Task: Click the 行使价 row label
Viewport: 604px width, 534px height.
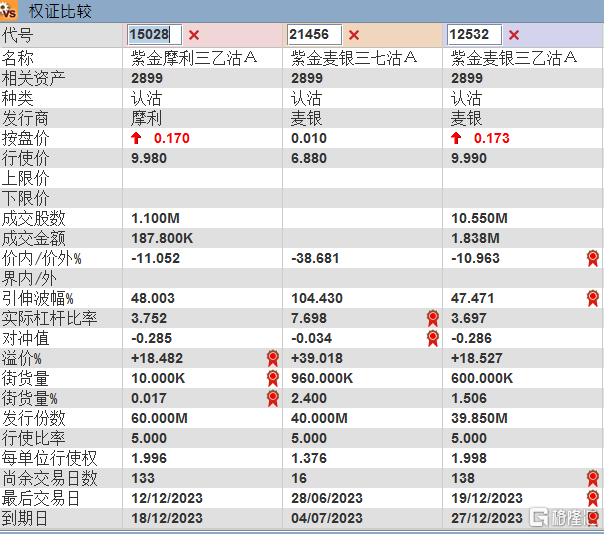Action: pyautogui.click(x=25, y=159)
